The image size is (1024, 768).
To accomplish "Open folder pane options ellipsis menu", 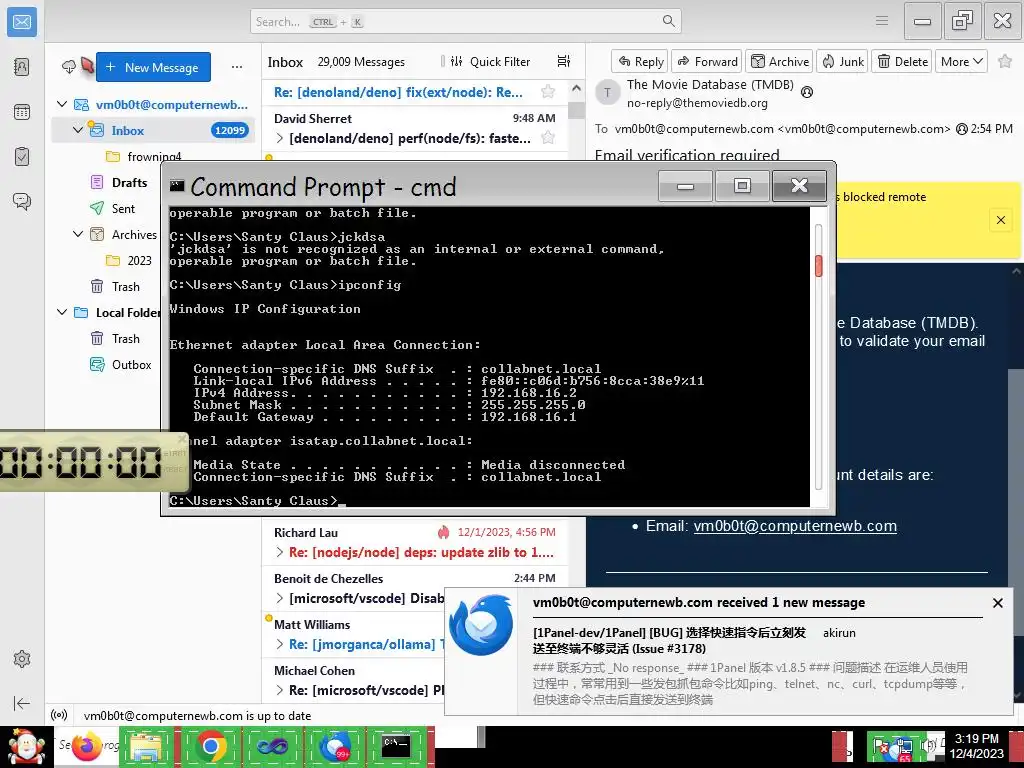I will (237, 67).
